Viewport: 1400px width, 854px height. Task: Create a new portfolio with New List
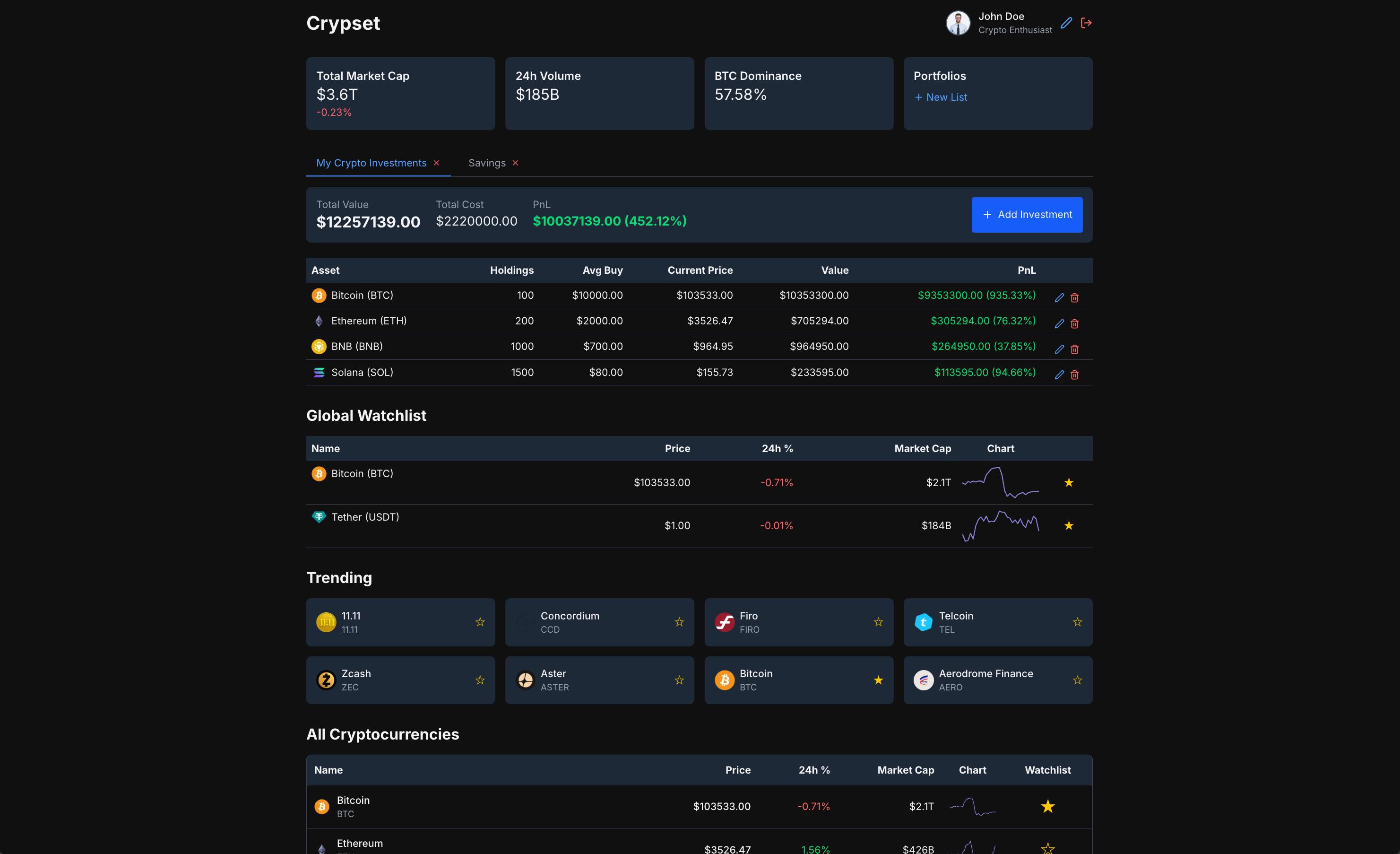click(x=940, y=96)
